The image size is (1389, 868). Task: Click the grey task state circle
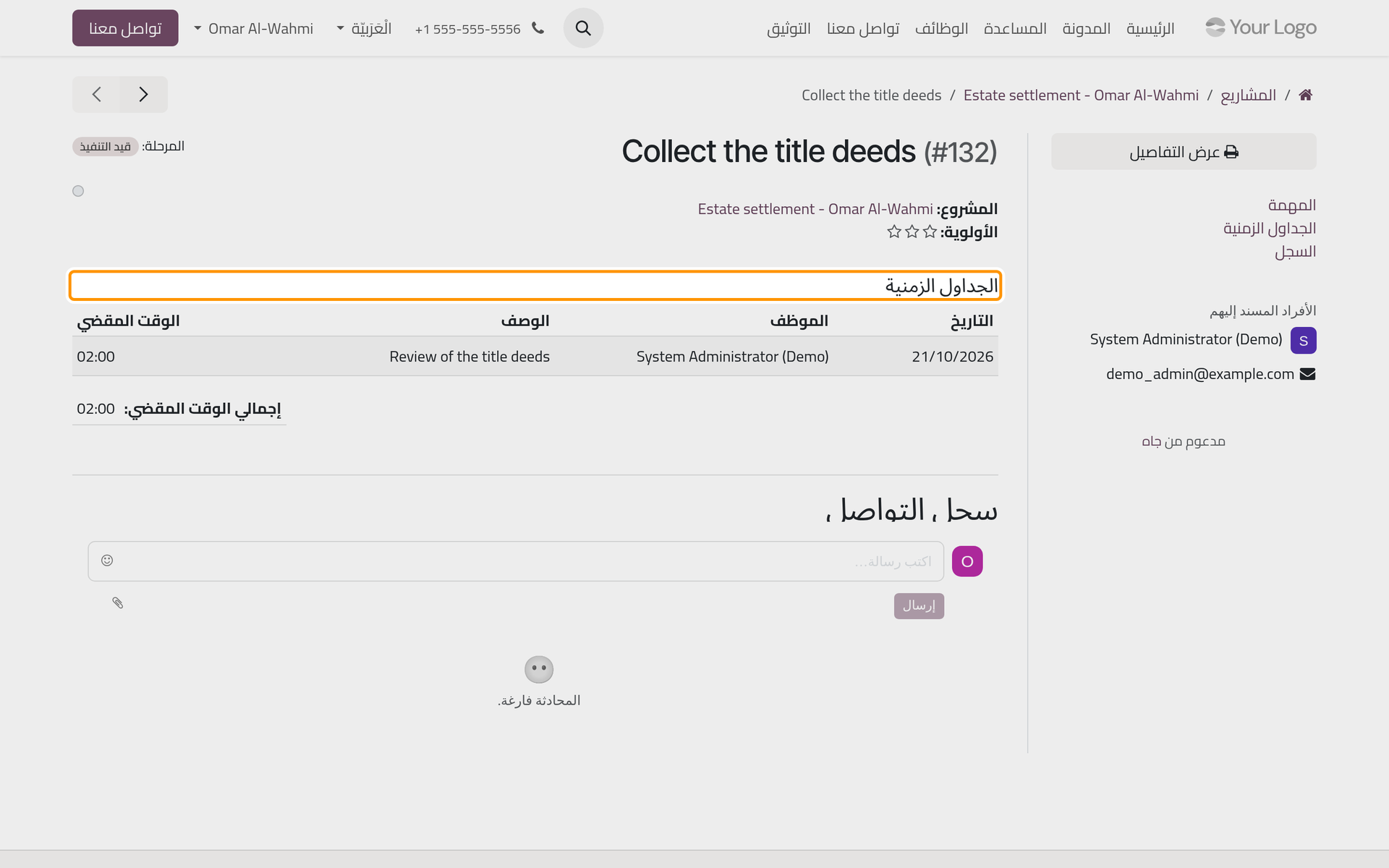click(78, 191)
